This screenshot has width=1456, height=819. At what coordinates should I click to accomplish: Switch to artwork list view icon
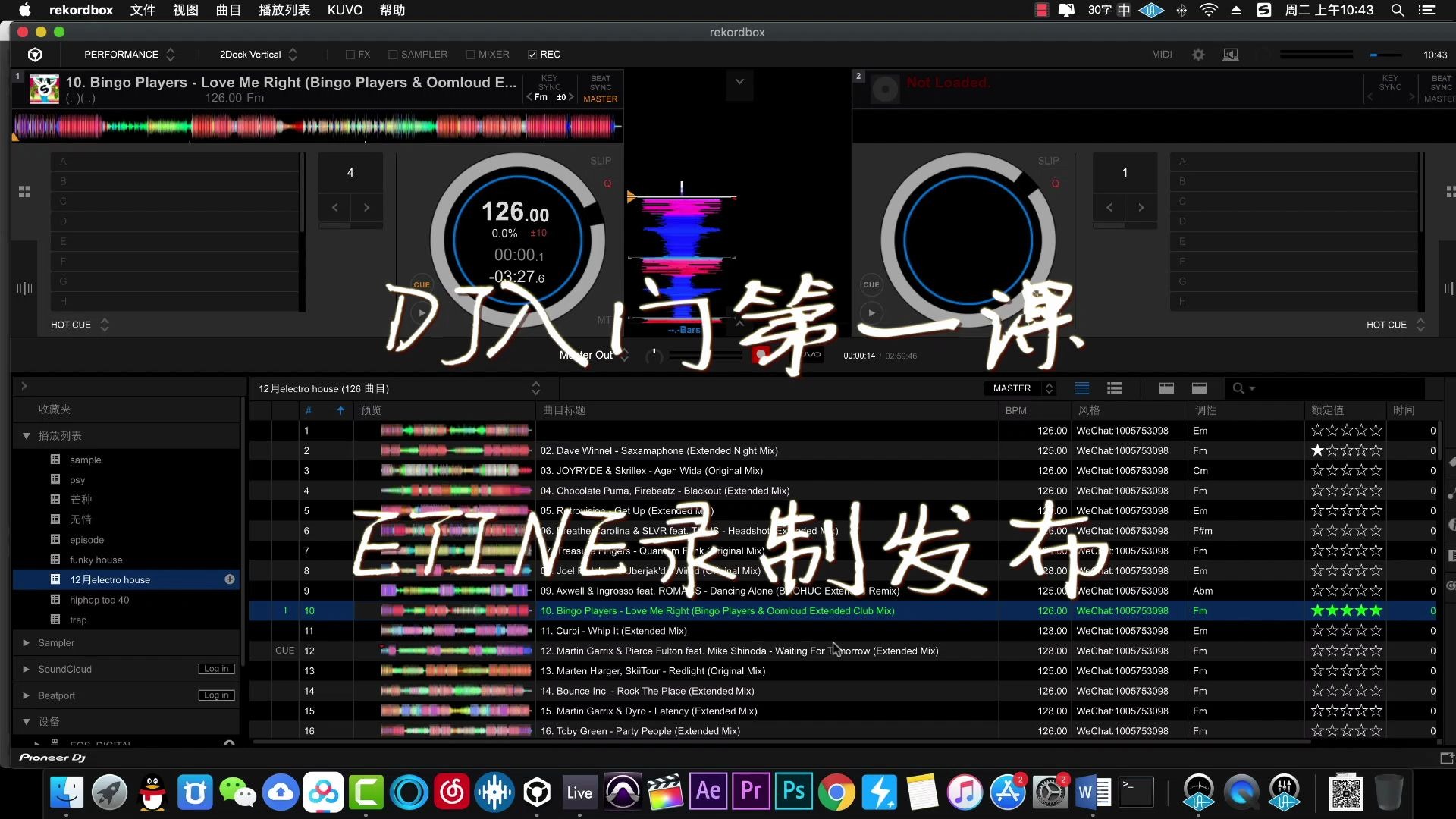point(1114,388)
